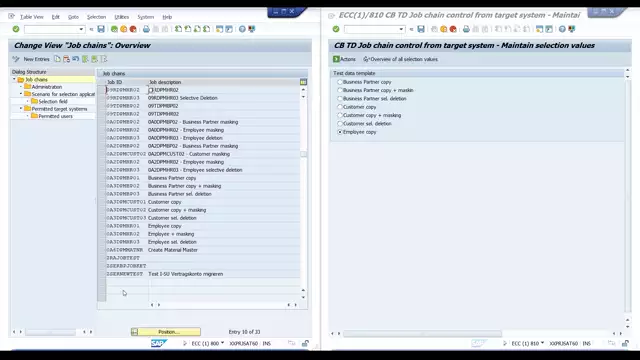Click Print icon in Change View window toolbar
This screenshot has height=360, width=640.
coord(146,29)
